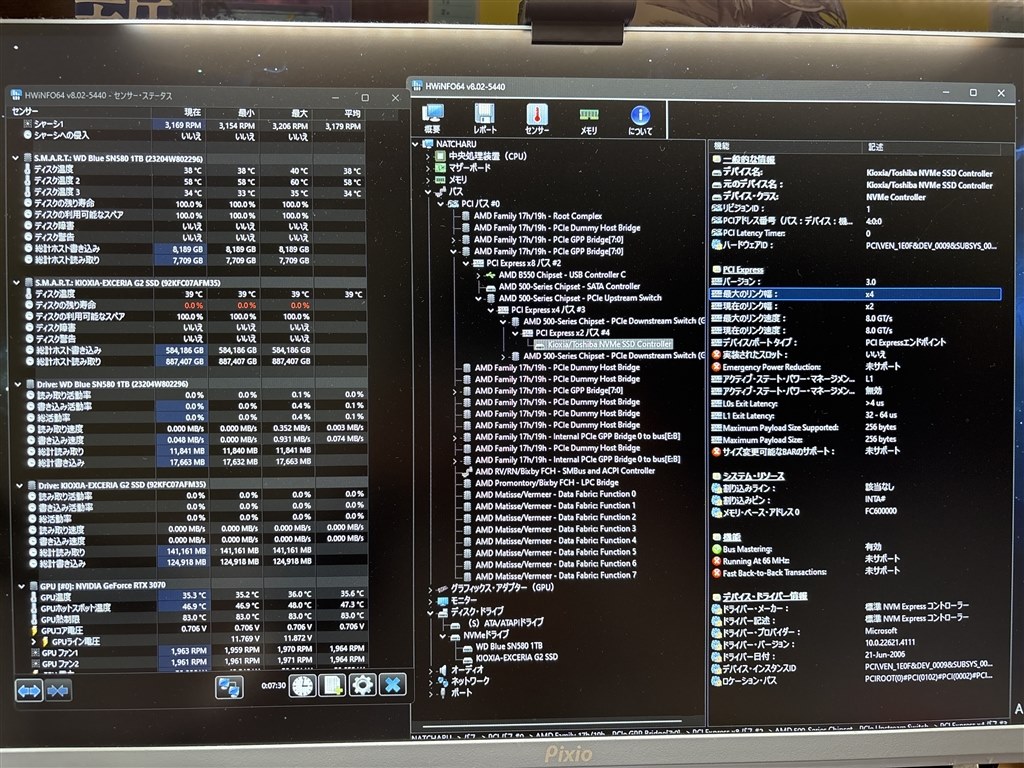The image size is (1024, 768).
Task: Collapse S.M.A.R.T. WD Blue SN580 sensor group
Action: [x=15, y=158]
